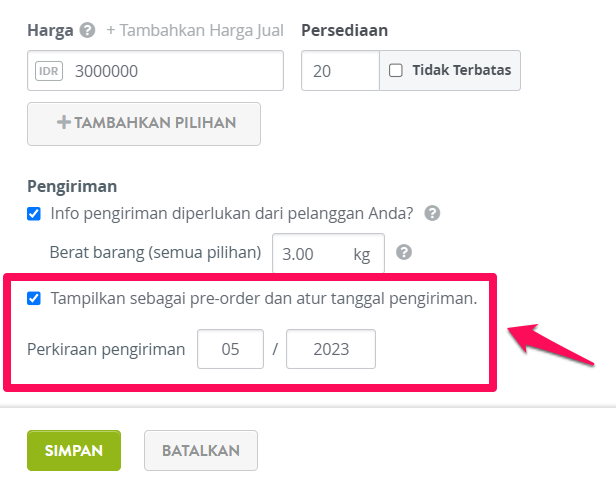Focus the Persediaan stock field showing 20
Image resolution: width=616 pixels, height=480 pixels.
click(x=340, y=71)
